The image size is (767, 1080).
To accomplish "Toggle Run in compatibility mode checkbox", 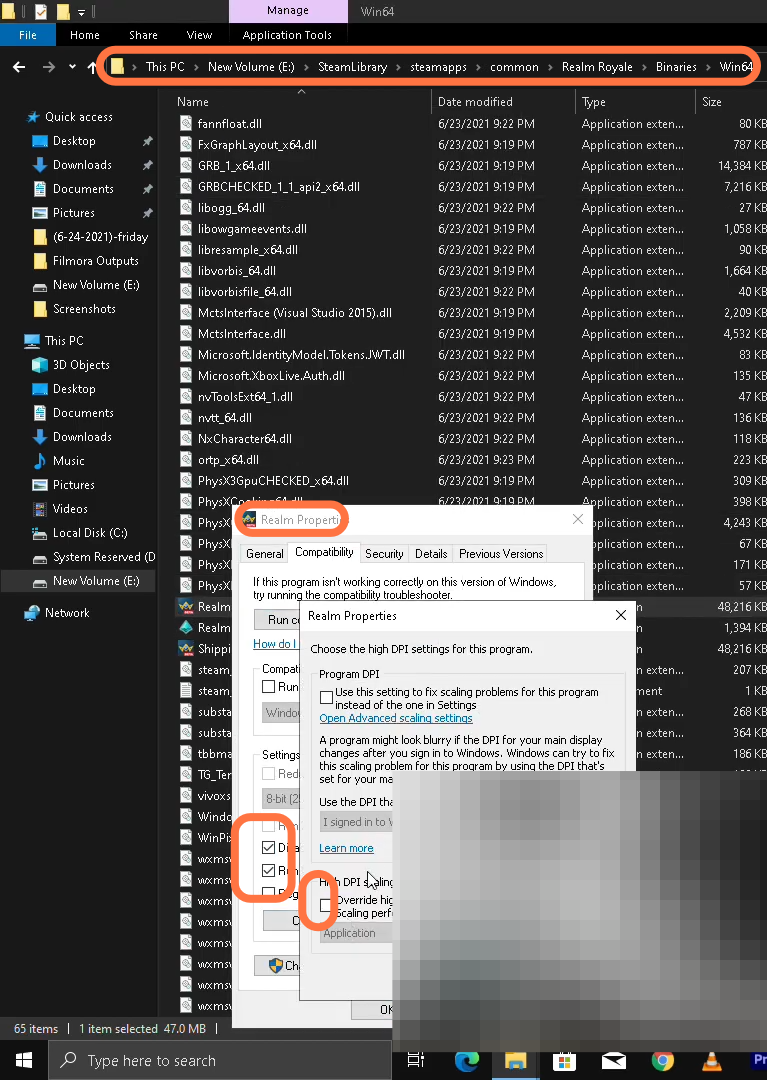I will click(x=269, y=687).
